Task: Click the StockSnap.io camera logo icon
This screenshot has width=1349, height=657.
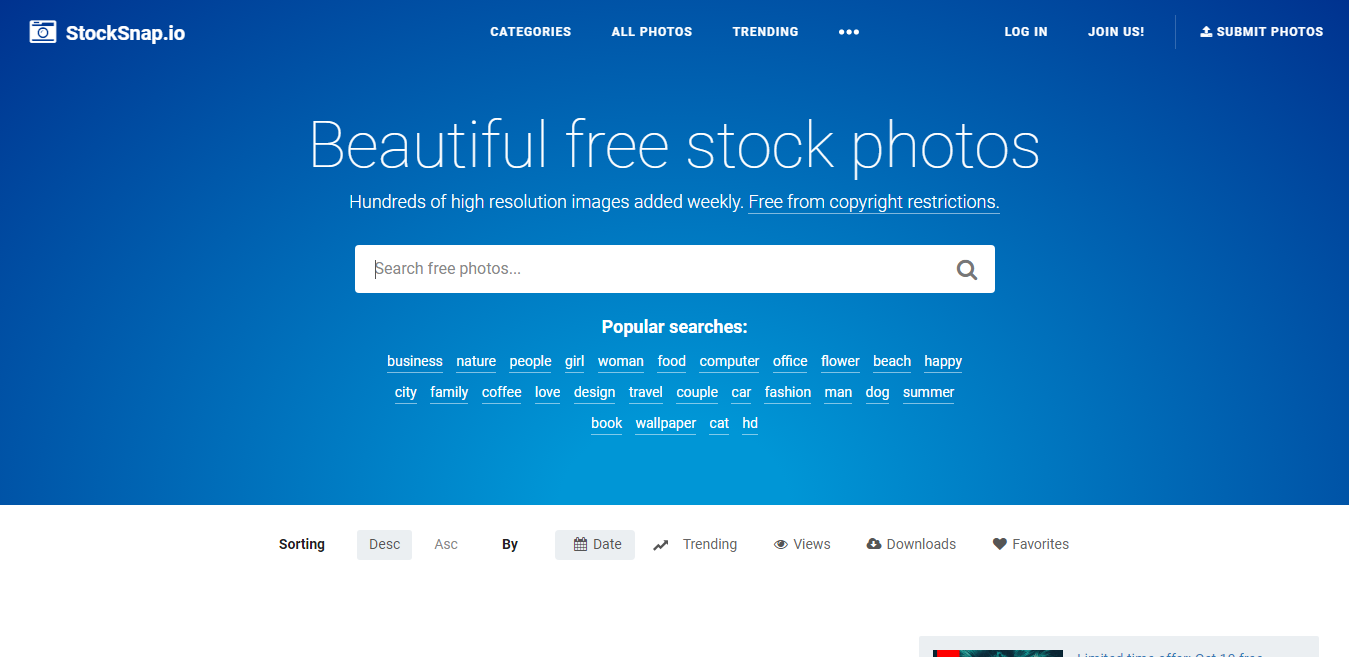Action: pos(43,32)
